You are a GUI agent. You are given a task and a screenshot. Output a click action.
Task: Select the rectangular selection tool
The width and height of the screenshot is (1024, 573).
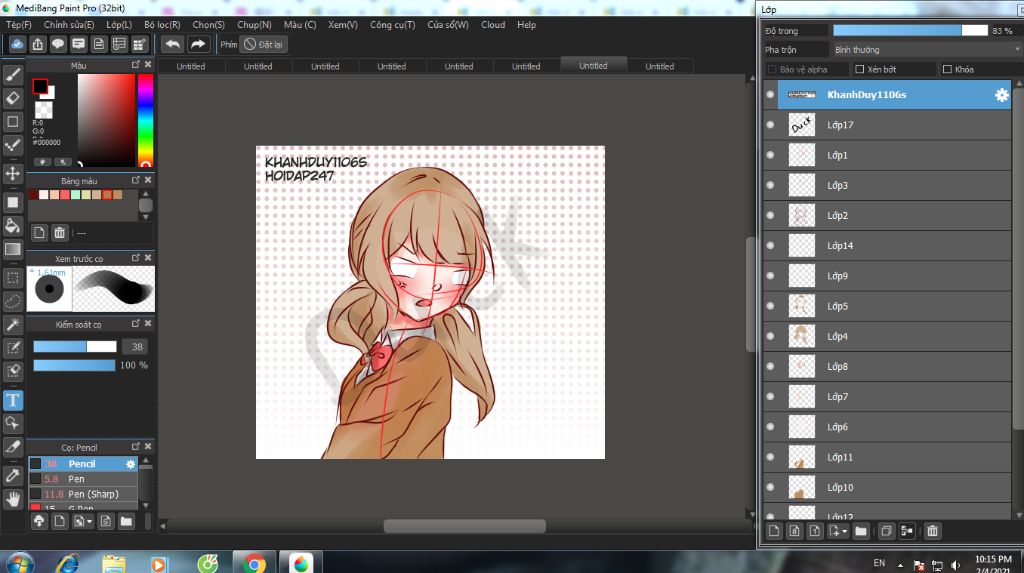[x=12, y=278]
